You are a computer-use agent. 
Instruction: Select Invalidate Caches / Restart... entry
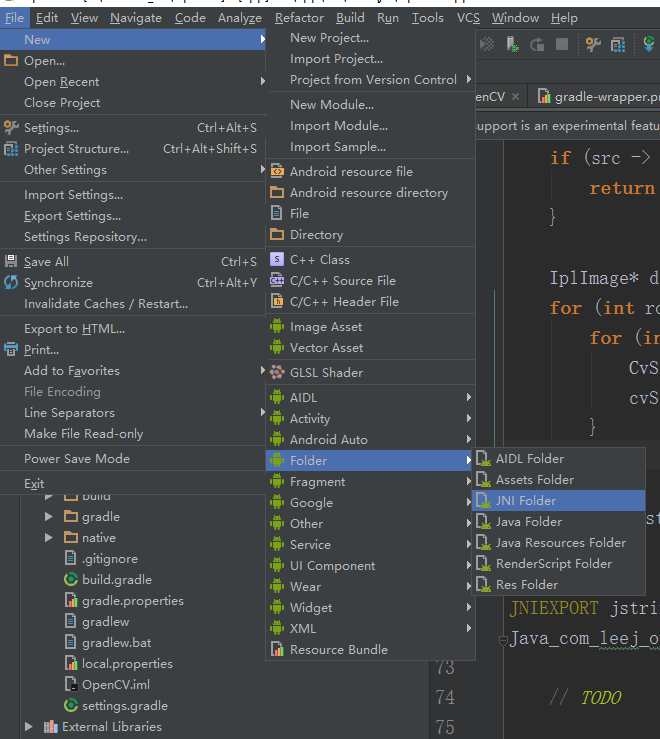105,304
